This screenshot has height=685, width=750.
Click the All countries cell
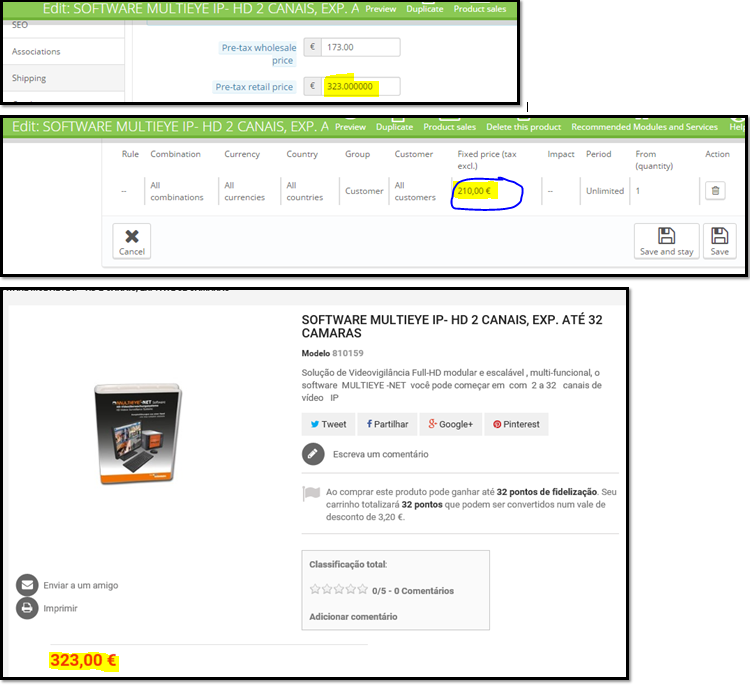305,191
